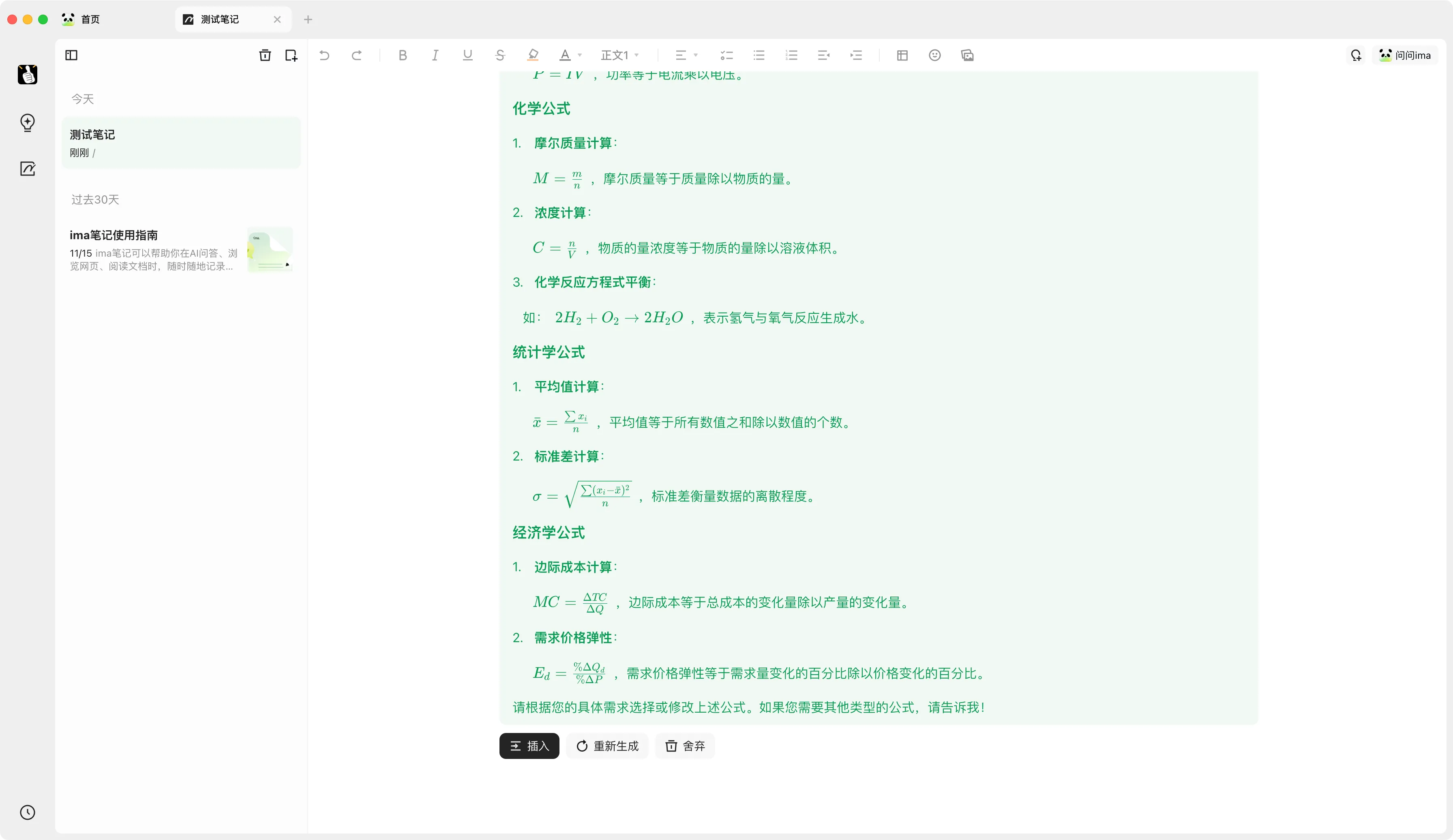Delete note with the trash icon
The height and width of the screenshot is (840, 1453).
265,56
